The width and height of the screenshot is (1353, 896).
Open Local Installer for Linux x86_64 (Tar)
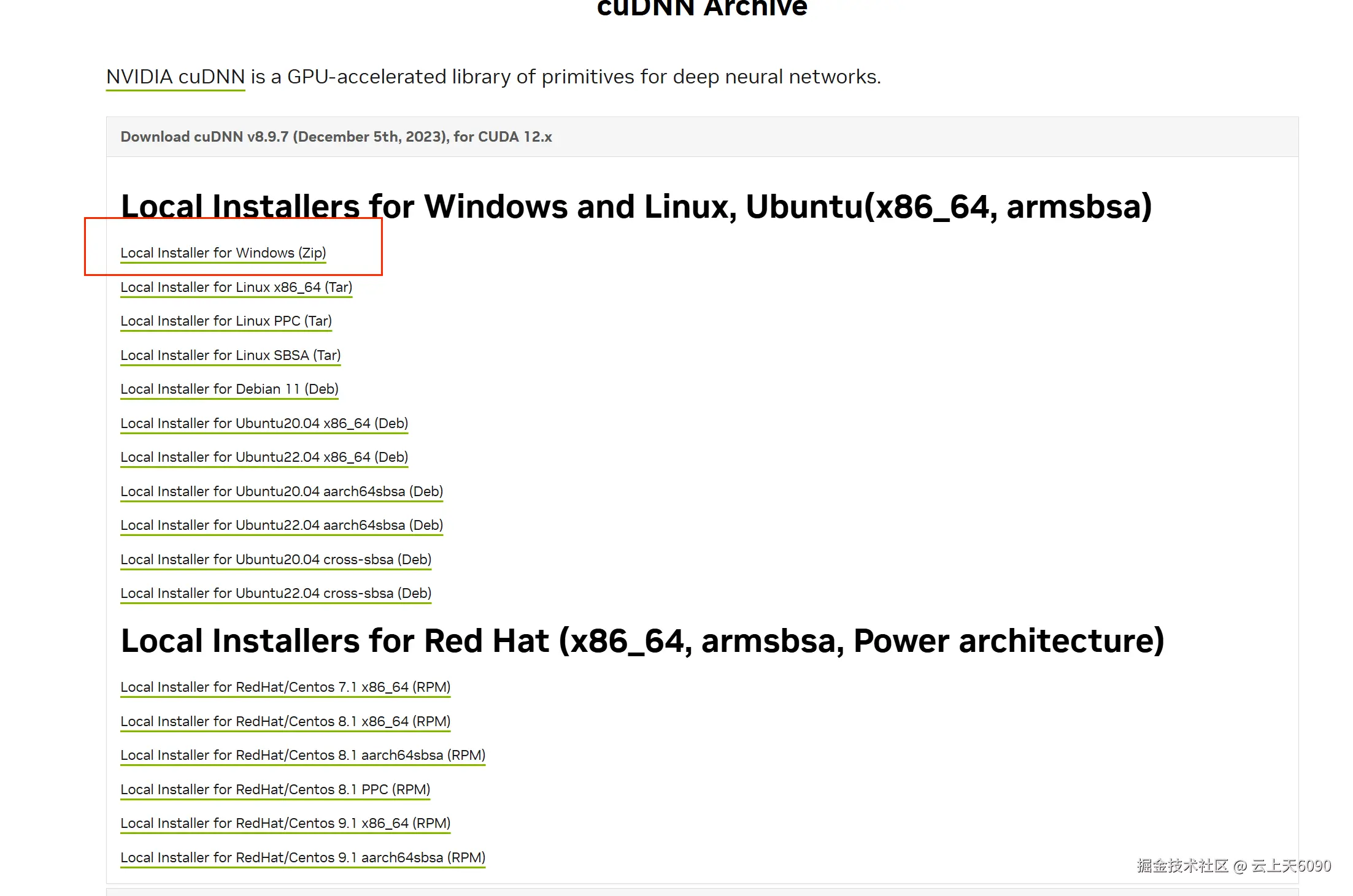pos(236,288)
